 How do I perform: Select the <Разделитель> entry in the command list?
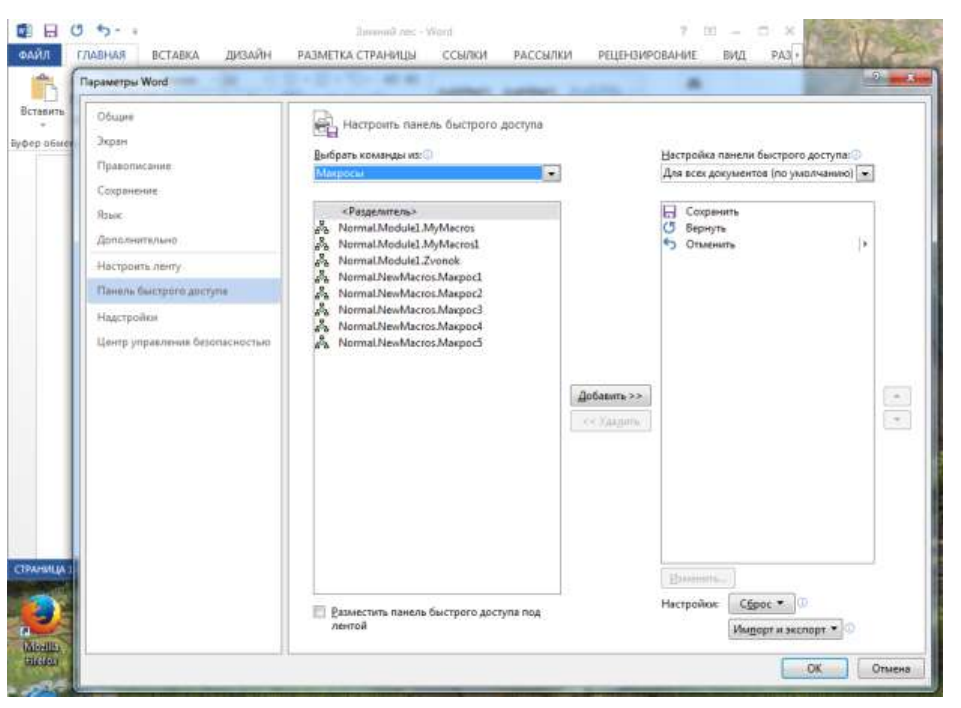(379, 212)
